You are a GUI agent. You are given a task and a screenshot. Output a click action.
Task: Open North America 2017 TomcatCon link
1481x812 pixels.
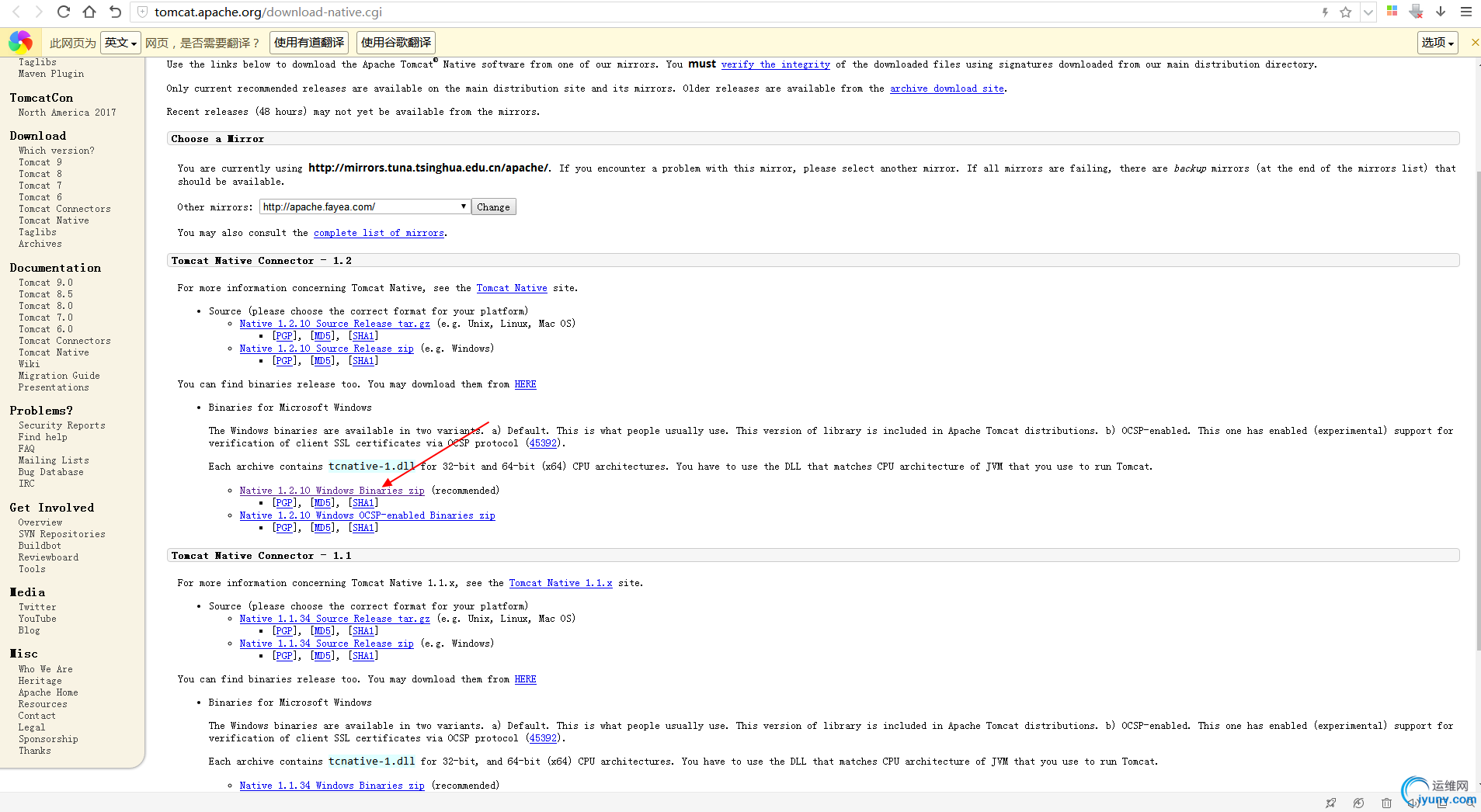(68, 113)
